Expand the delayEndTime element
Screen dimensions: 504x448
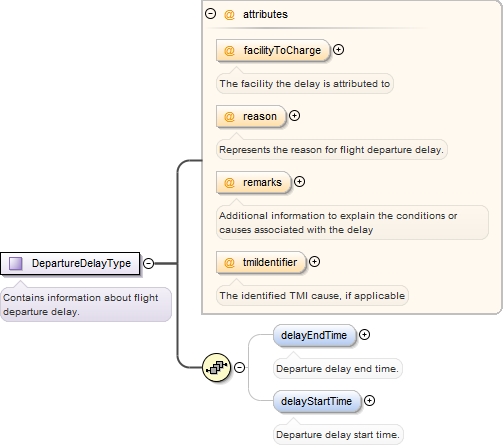[x=364, y=335]
